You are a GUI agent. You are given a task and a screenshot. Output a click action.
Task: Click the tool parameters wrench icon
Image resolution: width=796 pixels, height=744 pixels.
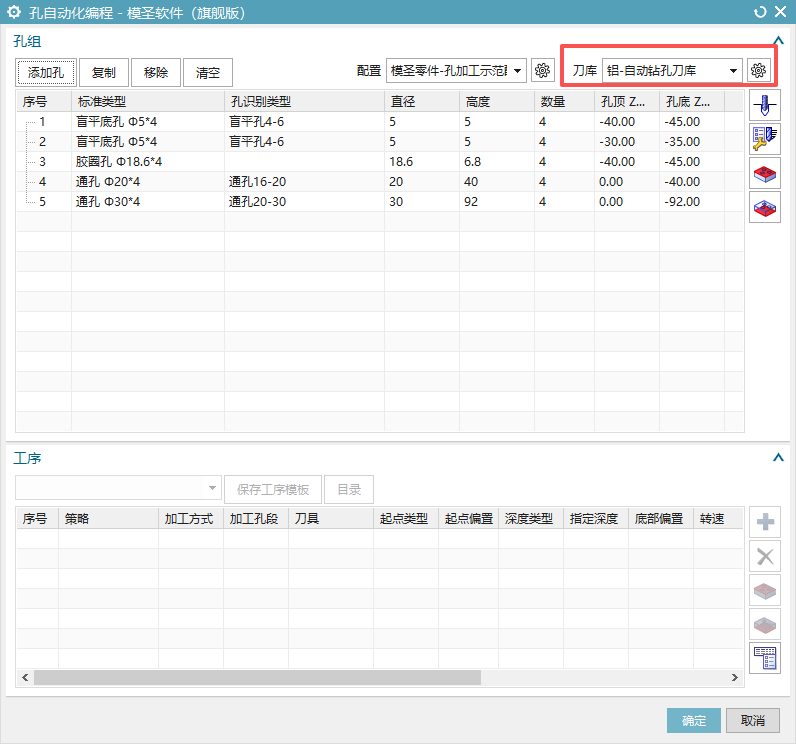tap(765, 140)
